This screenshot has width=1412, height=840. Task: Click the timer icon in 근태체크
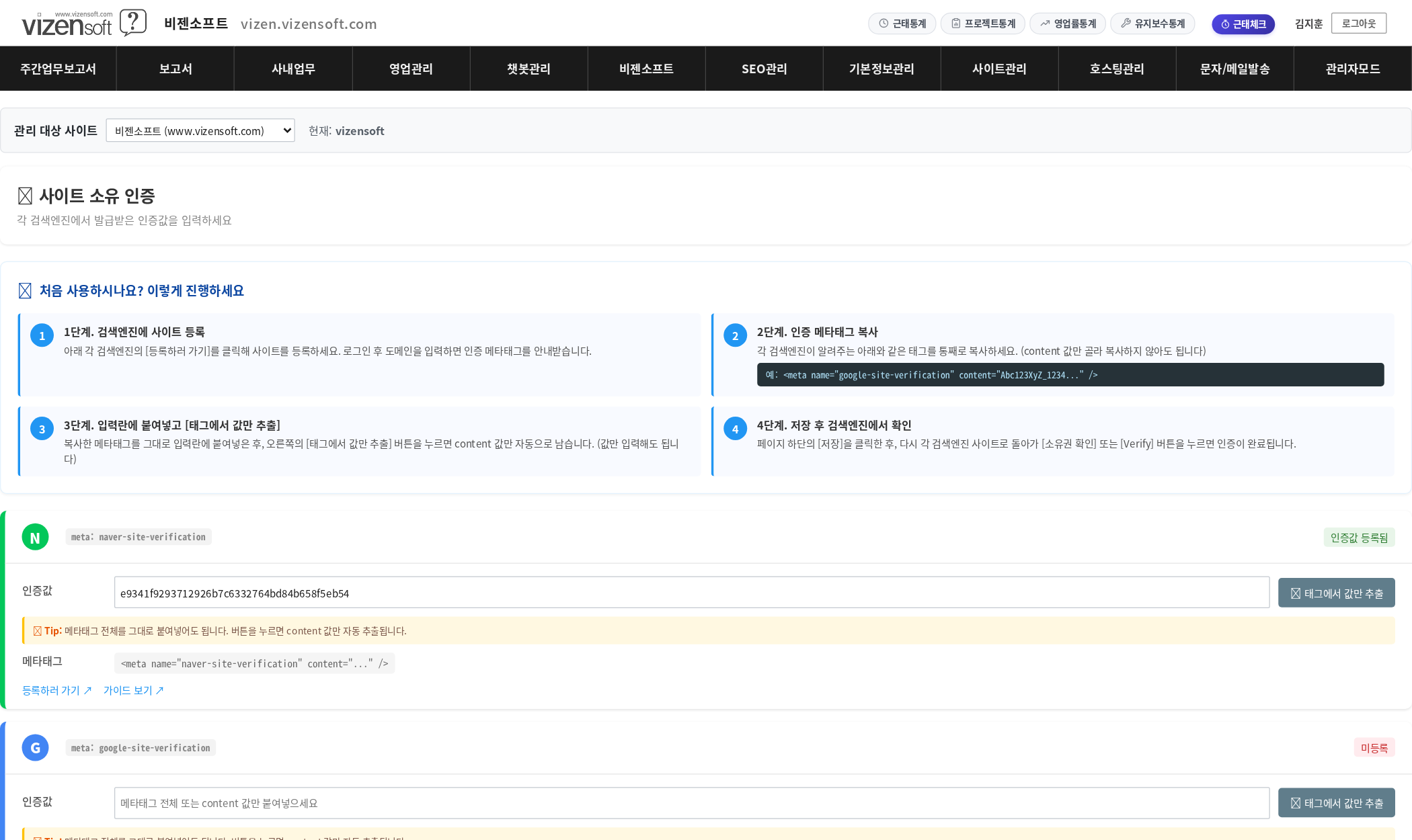1225,24
